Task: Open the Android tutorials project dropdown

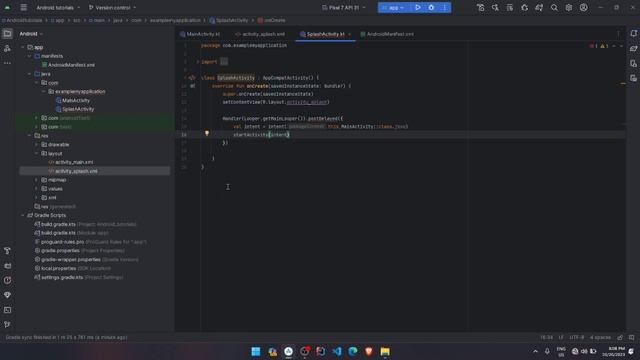Action: 58,7
